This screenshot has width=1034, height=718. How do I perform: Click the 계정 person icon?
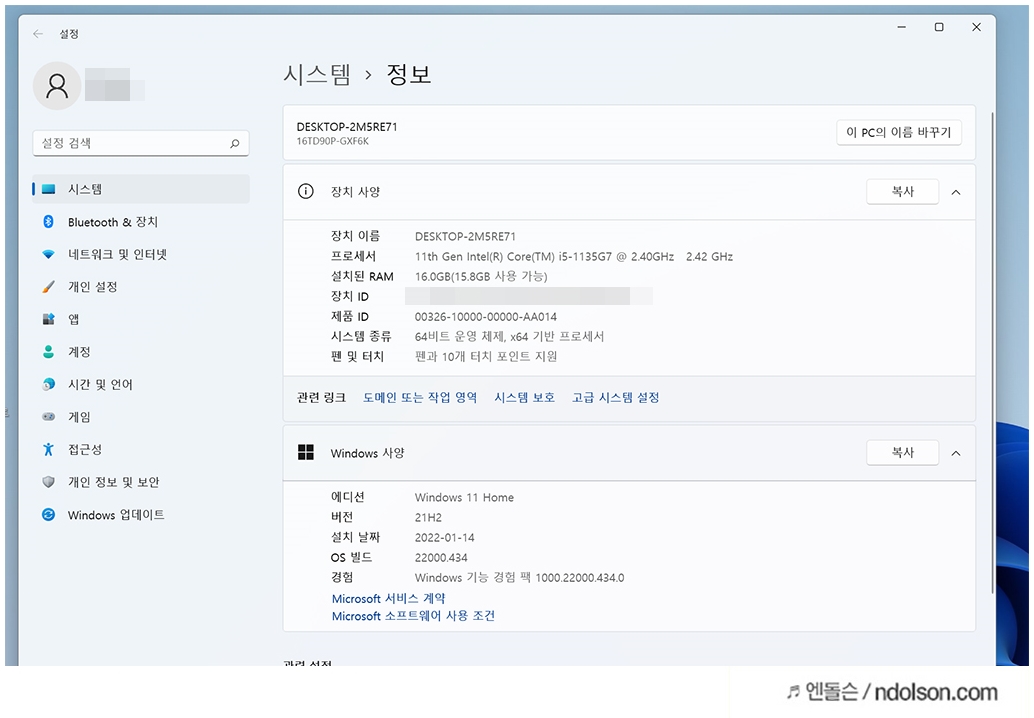[48, 351]
